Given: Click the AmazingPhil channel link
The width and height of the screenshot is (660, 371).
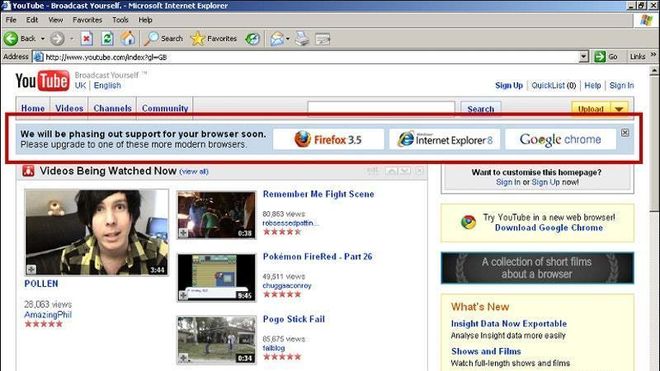Looking at the screenshot, I should 48,315.
